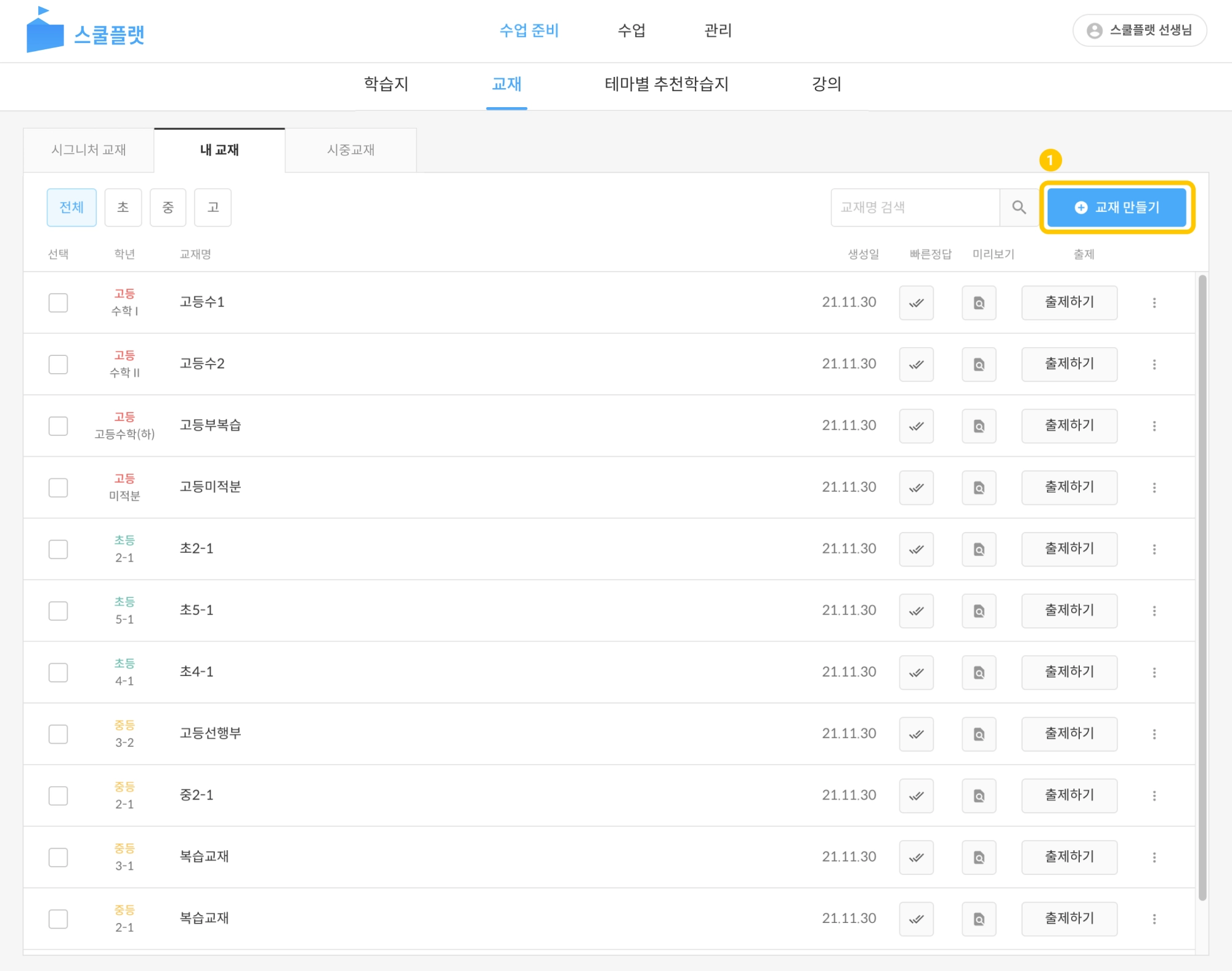Preview the 고등수2 textbook
The width and height of the screenshot is (1232, 971).
coord(978,364)
